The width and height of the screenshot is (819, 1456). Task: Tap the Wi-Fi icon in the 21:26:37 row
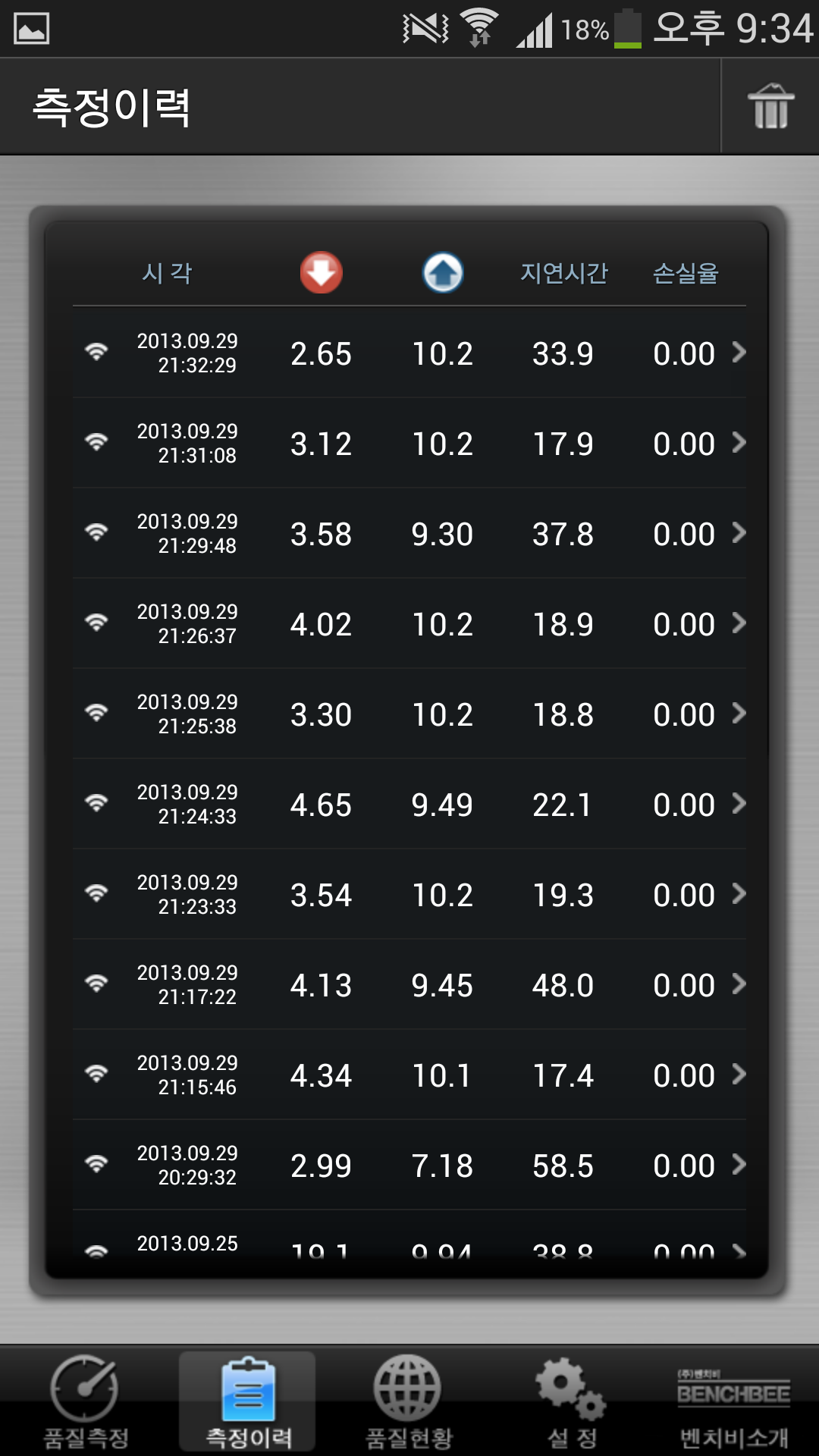(96, 623)
